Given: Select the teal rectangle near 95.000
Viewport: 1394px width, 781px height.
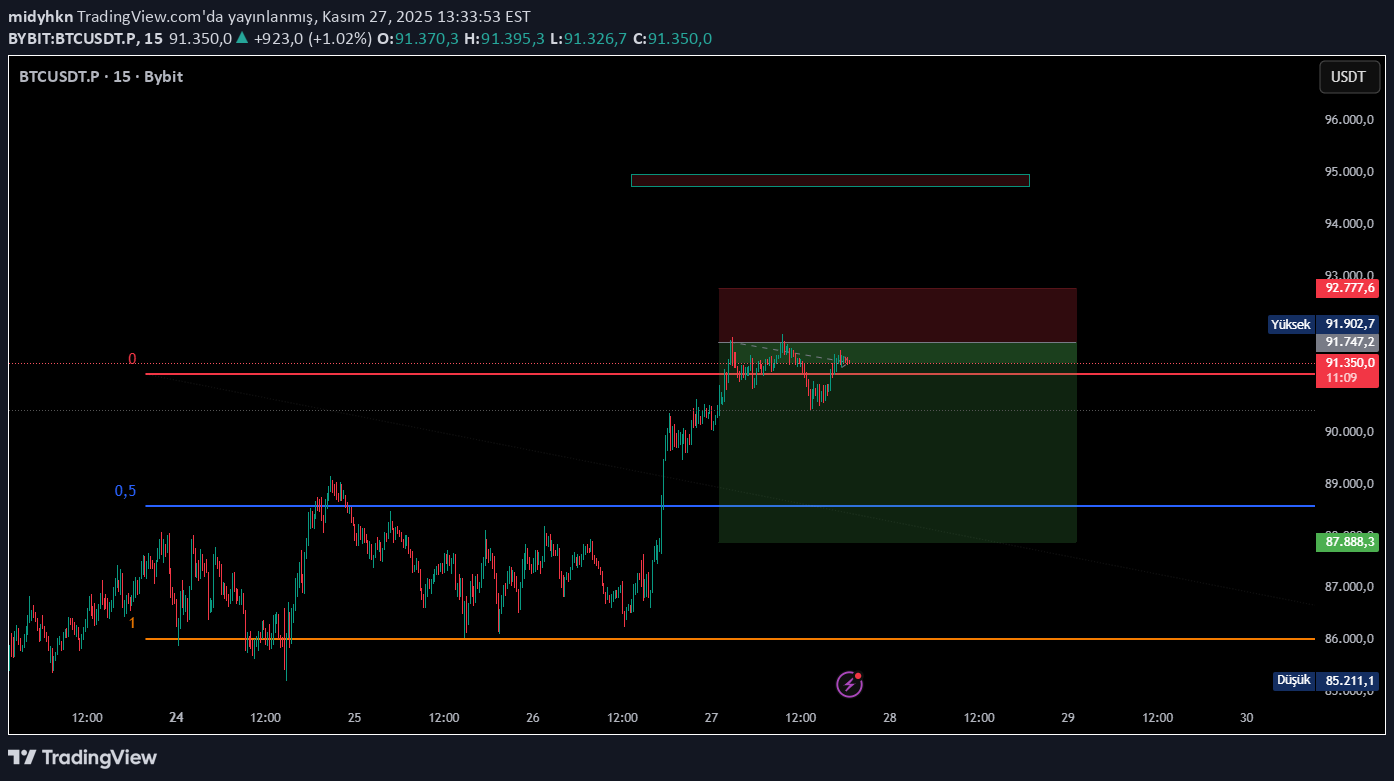Looking at the screenshot, I should click(x=829, y=180).
